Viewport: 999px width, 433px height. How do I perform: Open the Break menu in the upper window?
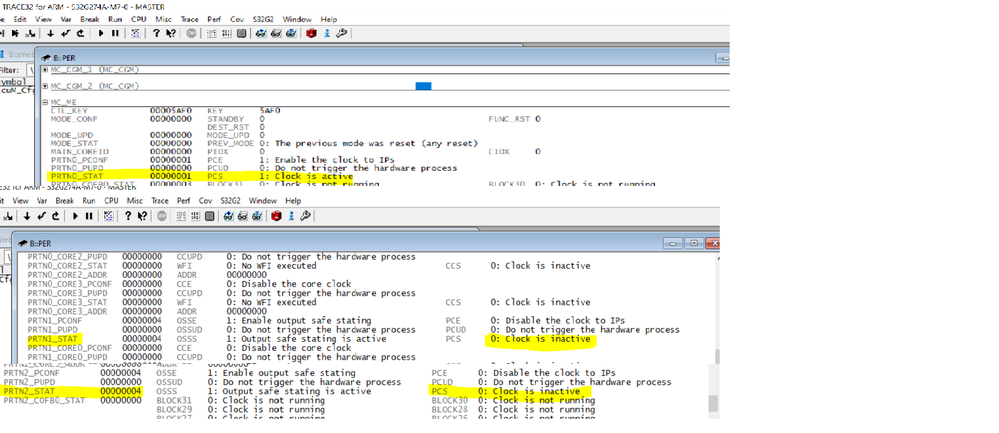coord(90,19)
